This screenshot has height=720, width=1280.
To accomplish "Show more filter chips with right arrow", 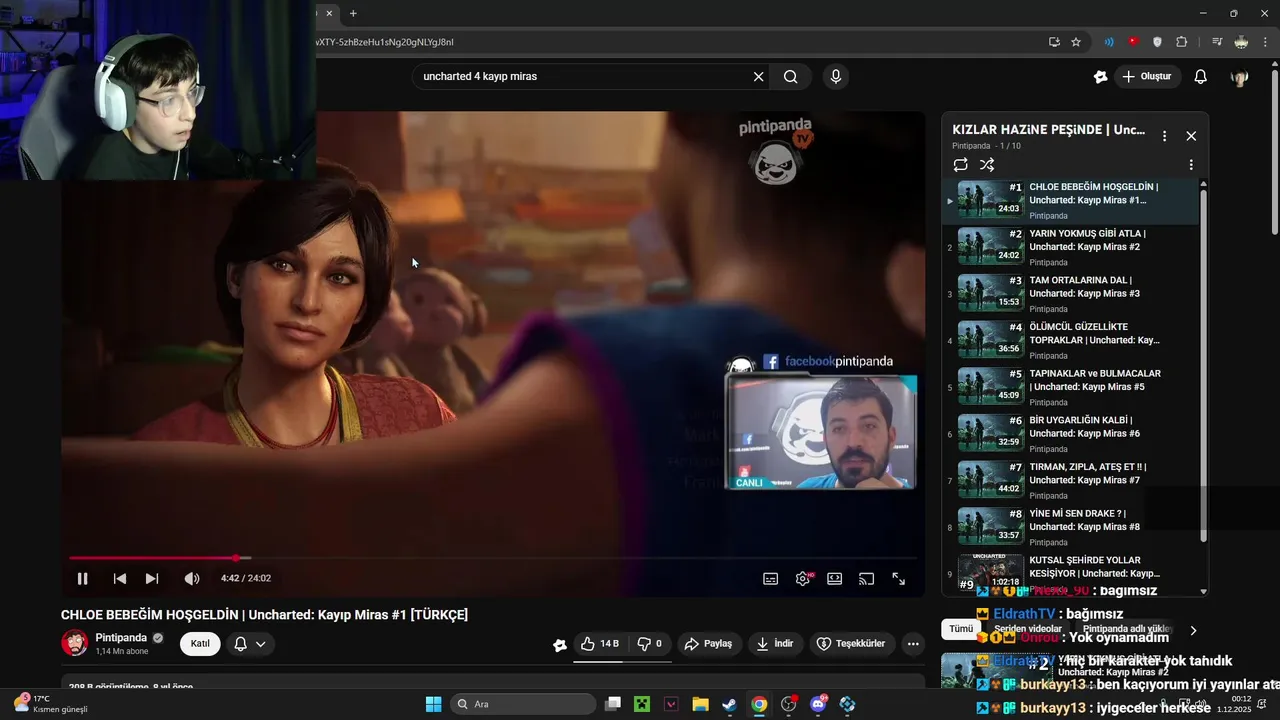I will pos(1192,630).
